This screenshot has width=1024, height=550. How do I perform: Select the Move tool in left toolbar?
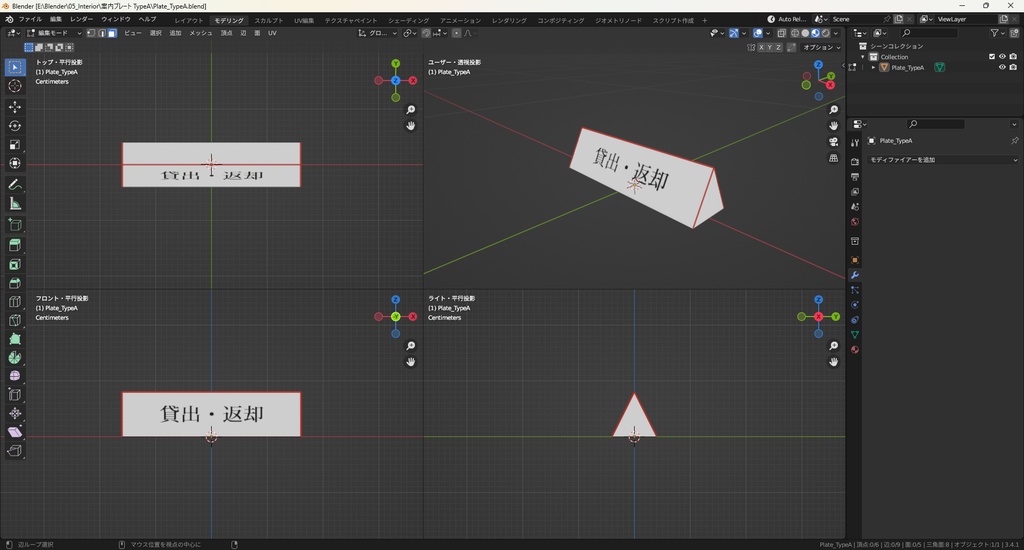click(x=15, y=106)
